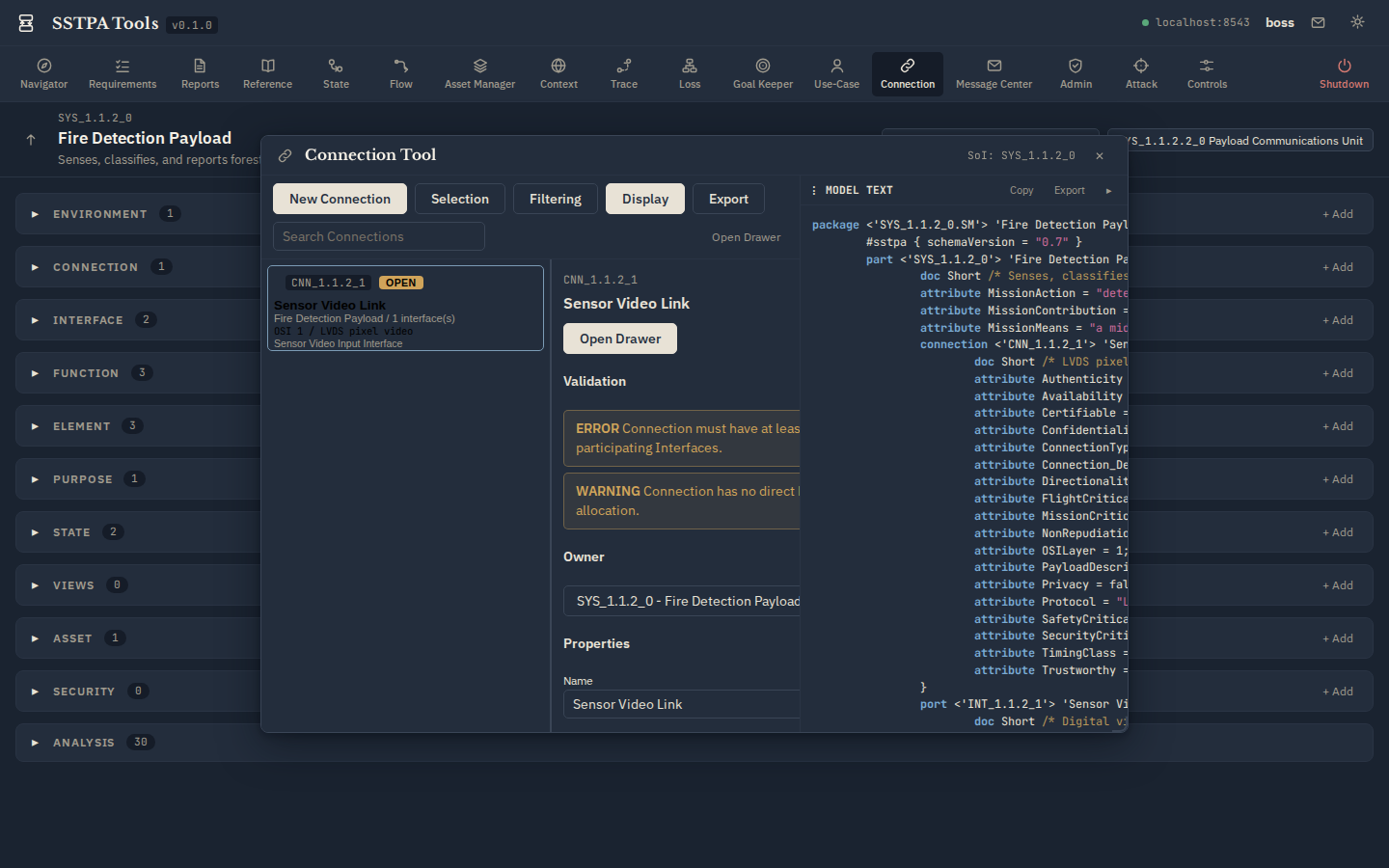Open the Controls tool

point(1207,73)
